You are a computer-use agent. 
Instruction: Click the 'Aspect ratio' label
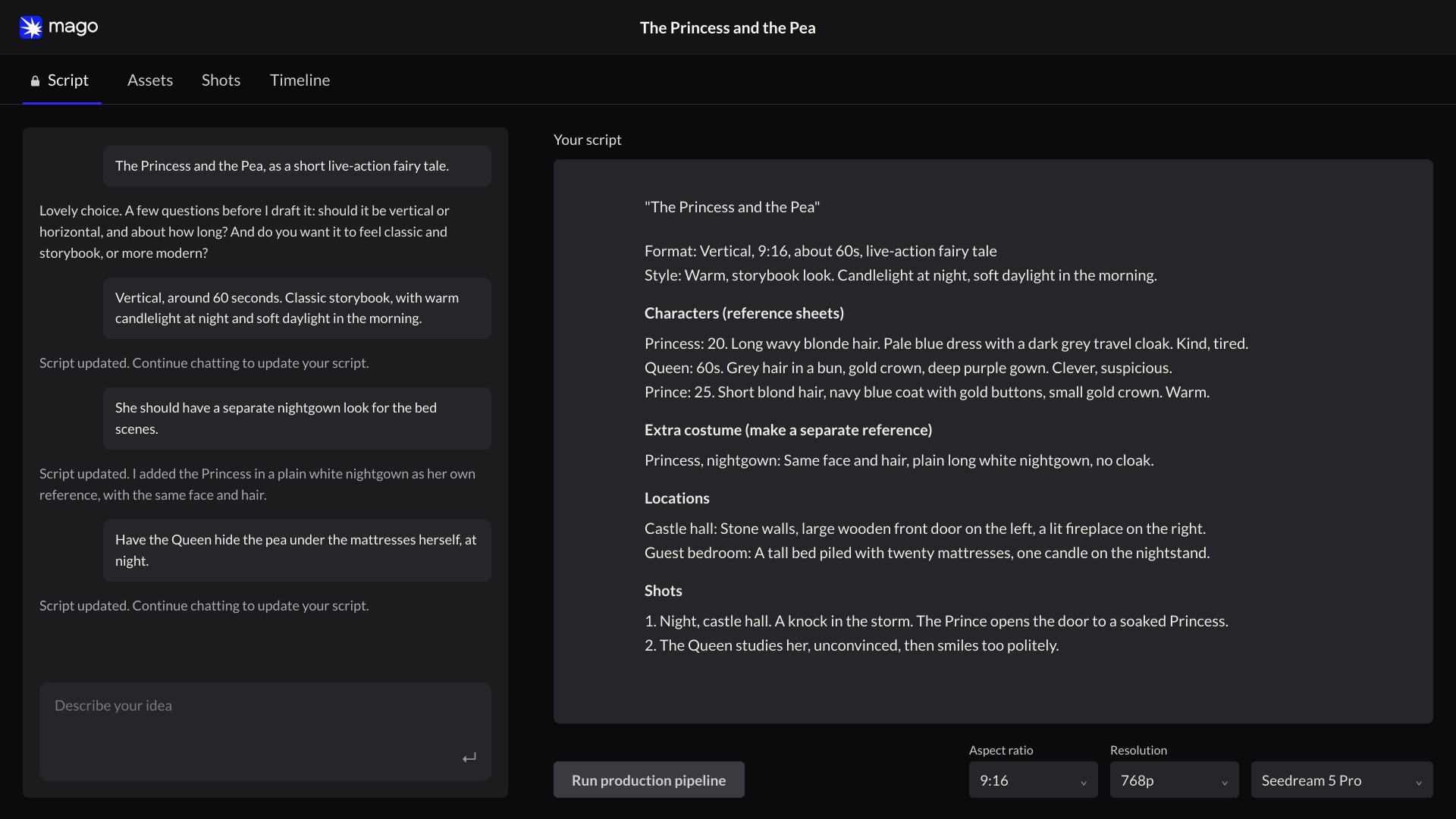[1001, 750]
